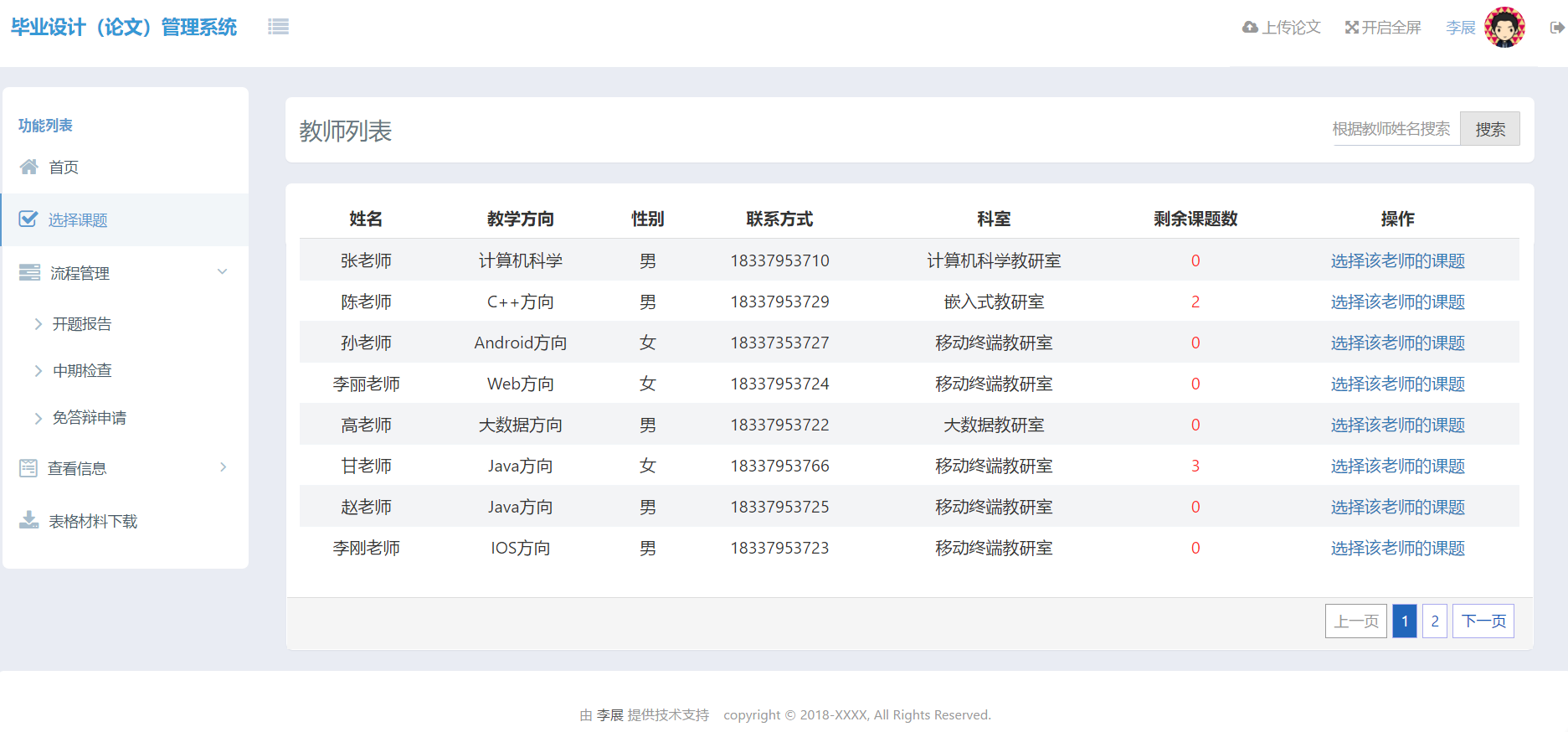Click the chevron before 免答辩申请
This screenshot has width=1568, height=732.
[38, 418]
